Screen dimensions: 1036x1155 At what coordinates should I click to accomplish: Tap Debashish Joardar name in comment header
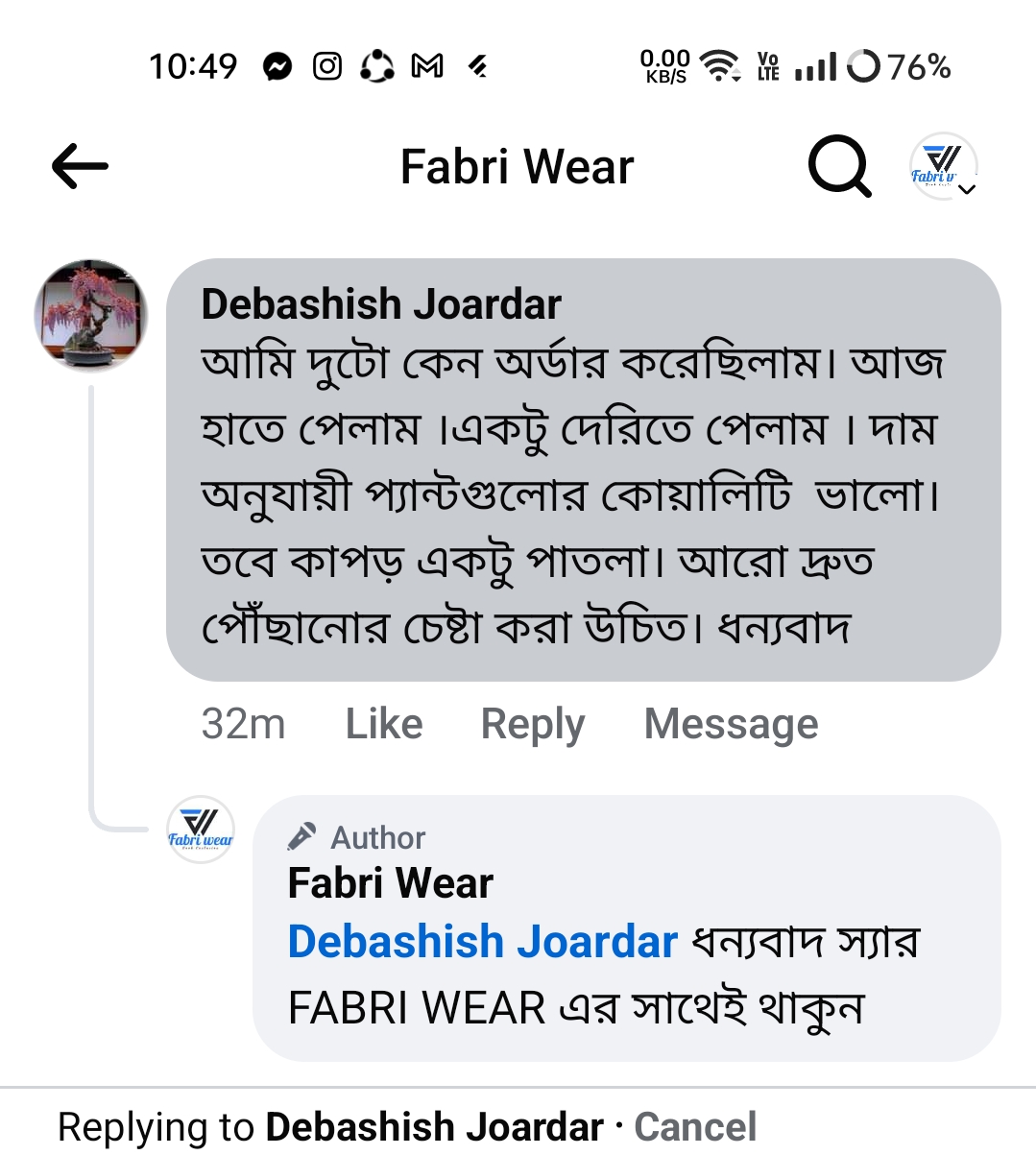point(381,304)
